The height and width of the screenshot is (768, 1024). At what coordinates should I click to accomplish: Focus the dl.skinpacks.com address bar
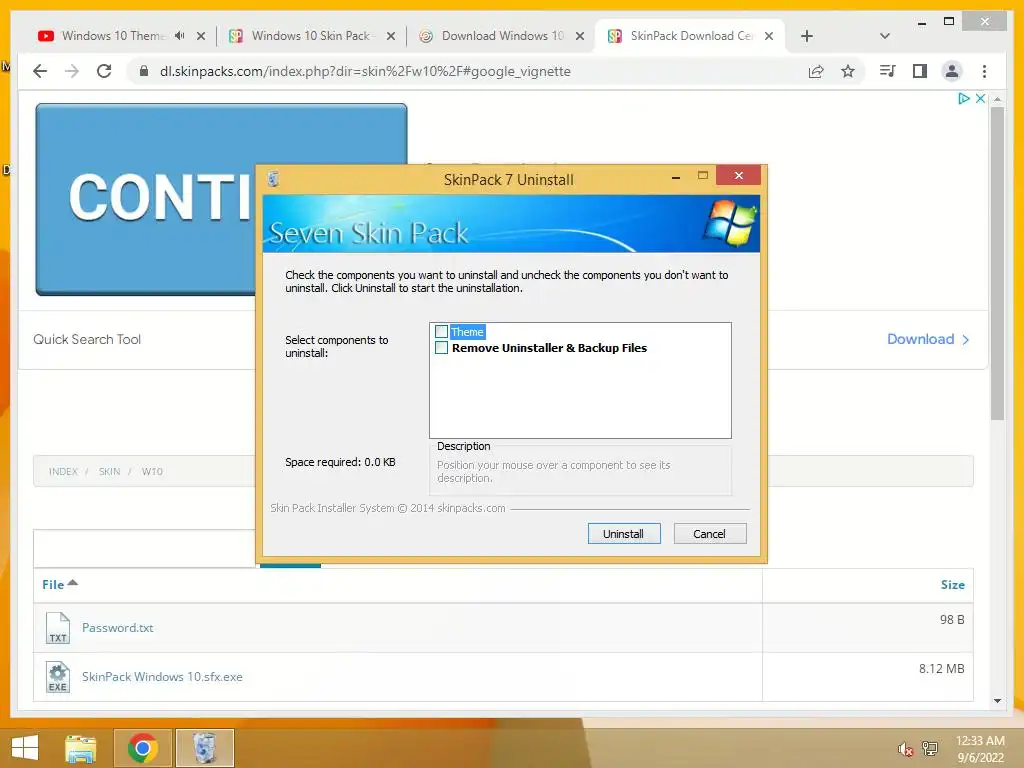pos(366,71)
